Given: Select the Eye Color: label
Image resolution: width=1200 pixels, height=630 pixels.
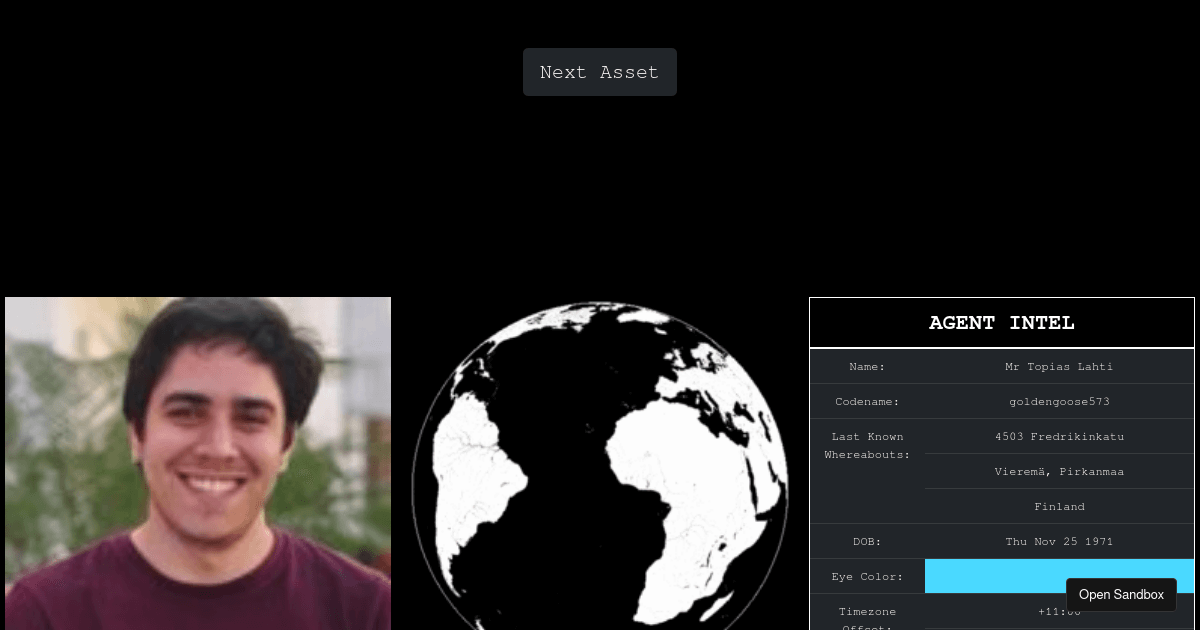Looking at the screenshot, I should pyautogui.click(x=867, y=577).
